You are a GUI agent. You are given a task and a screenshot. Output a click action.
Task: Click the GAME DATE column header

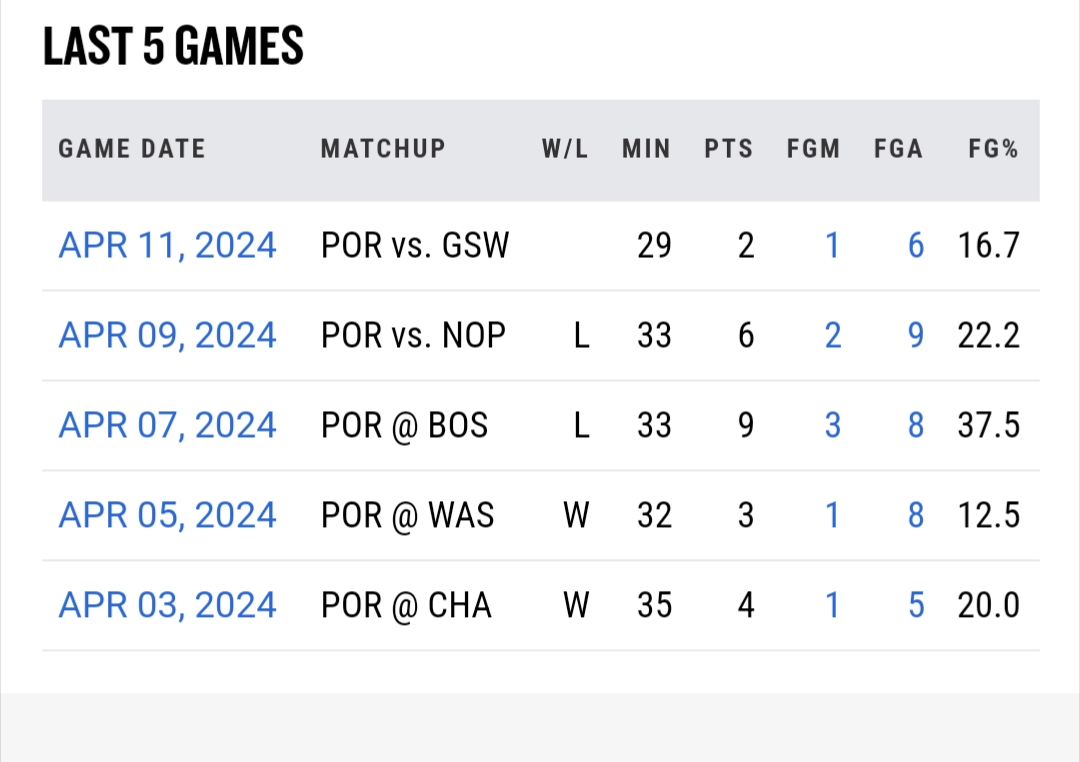tap(132, 150)
